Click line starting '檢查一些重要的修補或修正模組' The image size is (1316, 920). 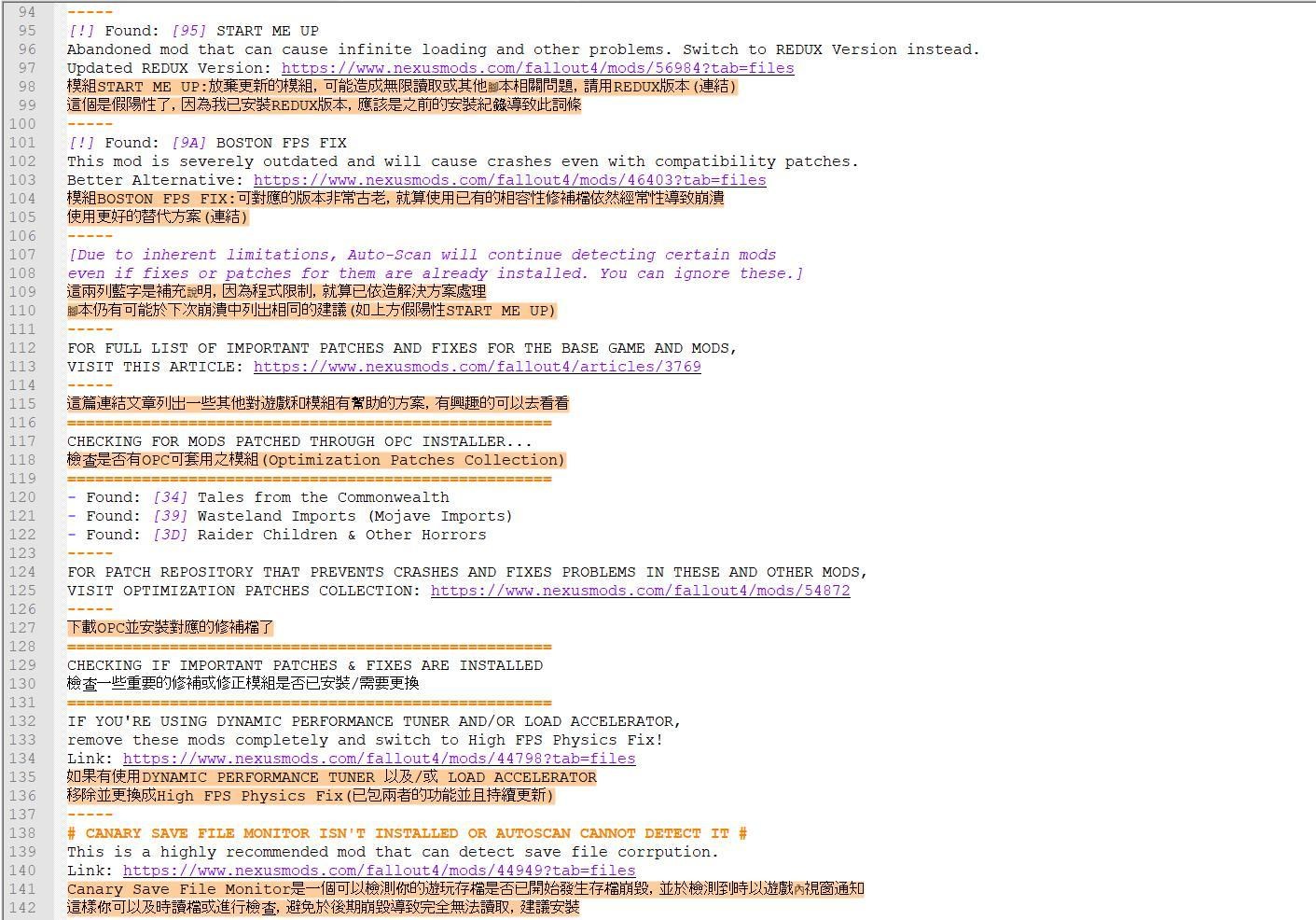pyautogui.click(x=243, y=684)
